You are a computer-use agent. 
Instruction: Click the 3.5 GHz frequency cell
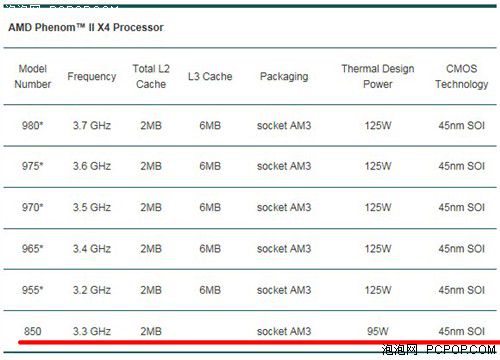pyautogui.click(x=92, y=207)
